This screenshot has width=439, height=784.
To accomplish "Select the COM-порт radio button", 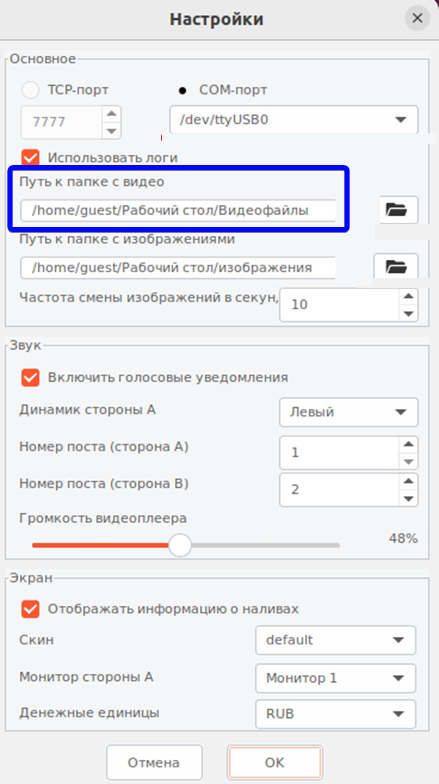I will [x=182, y=90].
